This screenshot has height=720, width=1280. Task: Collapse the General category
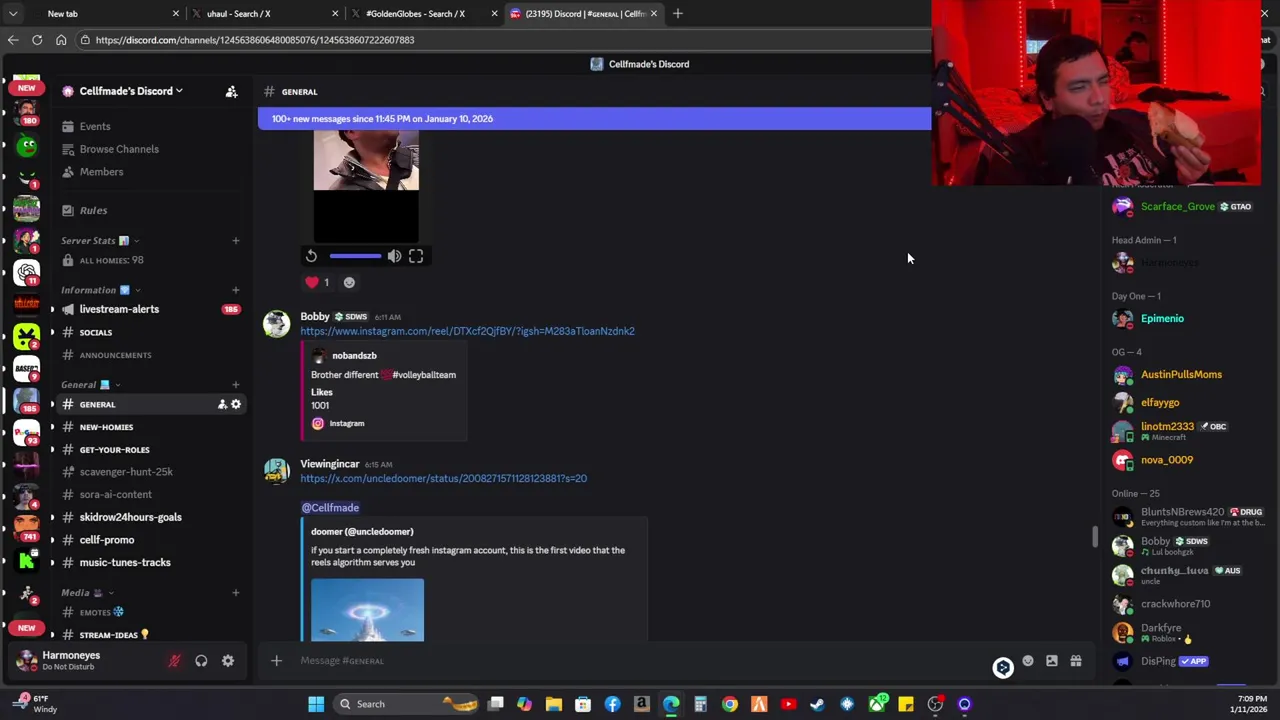(90, 384)
